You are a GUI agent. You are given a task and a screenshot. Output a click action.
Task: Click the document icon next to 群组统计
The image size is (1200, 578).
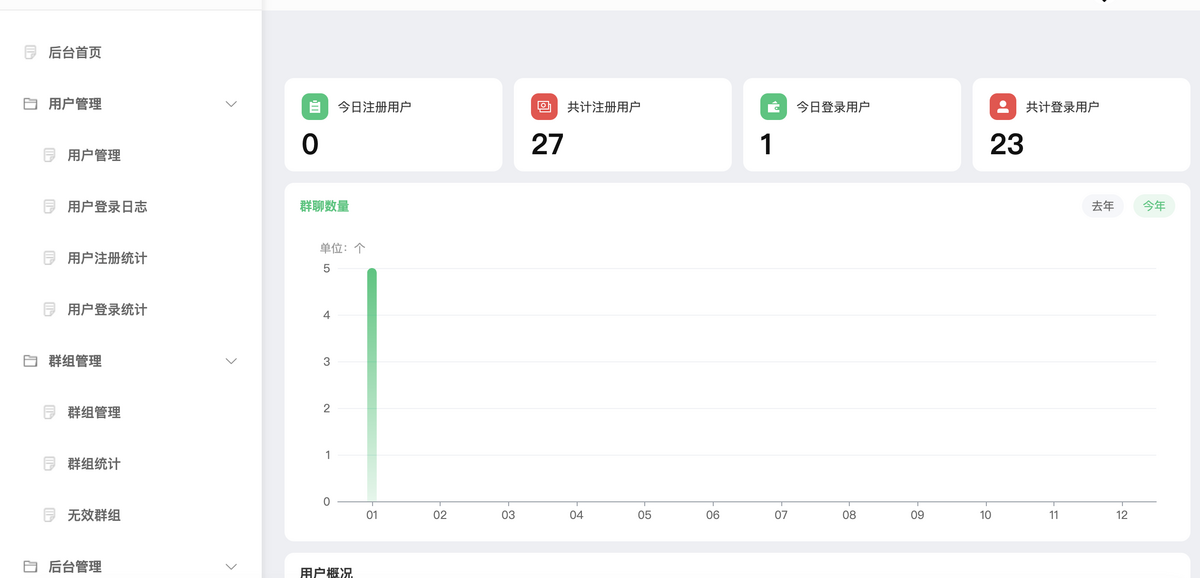49,464
